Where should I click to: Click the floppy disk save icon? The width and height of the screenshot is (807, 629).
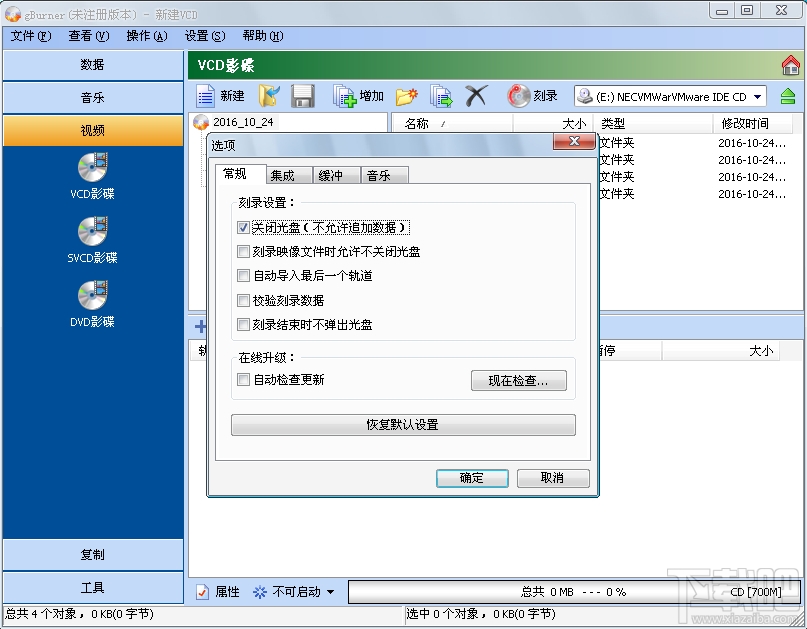coord(302,96)
